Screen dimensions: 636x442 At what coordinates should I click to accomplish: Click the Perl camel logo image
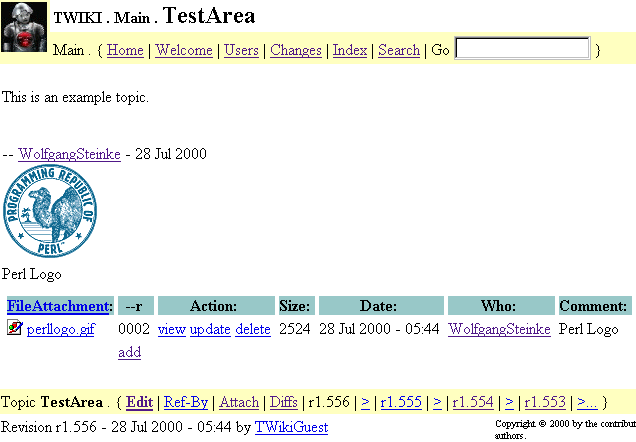49,214
